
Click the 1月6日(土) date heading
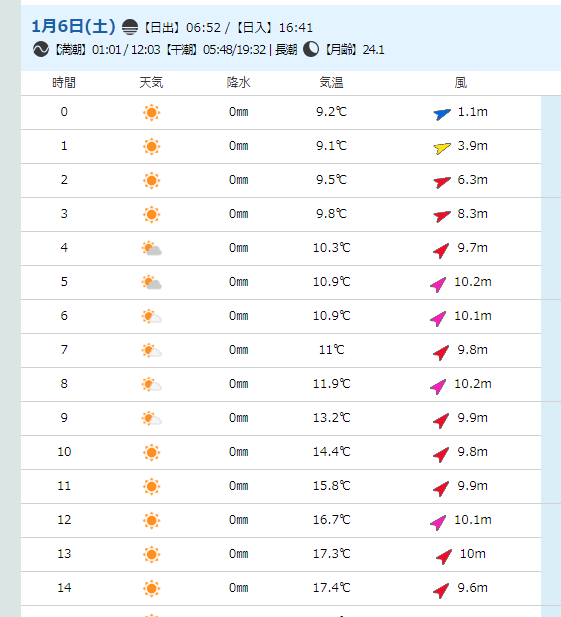click(x=74, y=26)
